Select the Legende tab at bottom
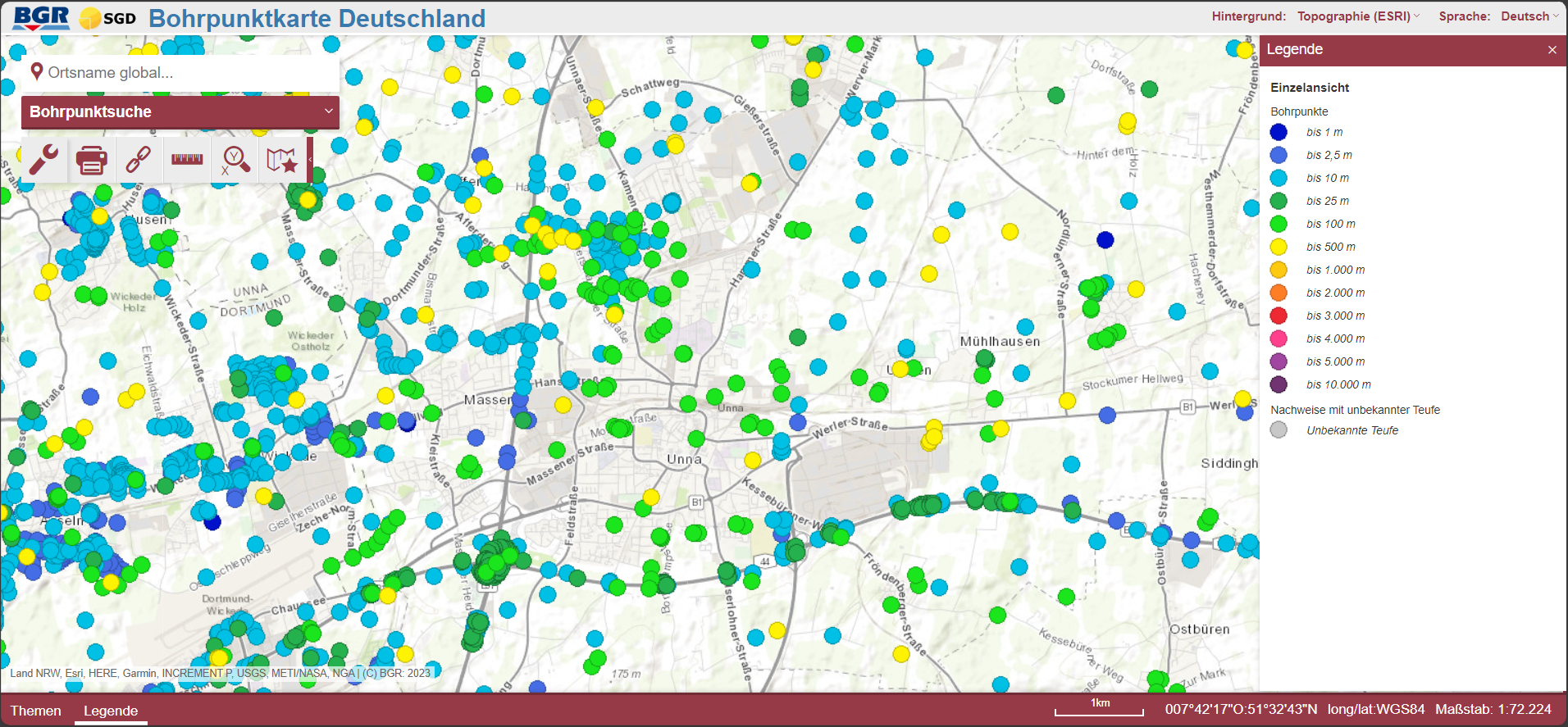Image resolution: width=1568 pixels, height=727 pixels. (x=111, y=711)
